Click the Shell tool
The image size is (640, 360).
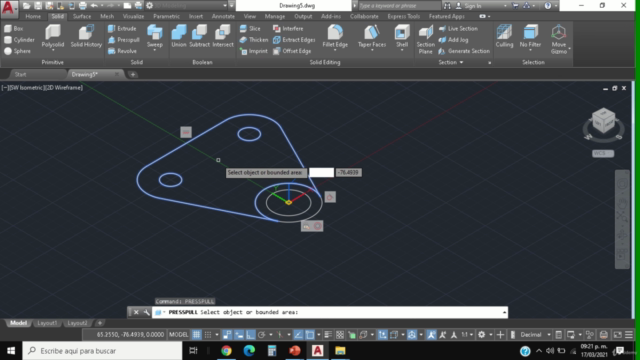[402, 38]
